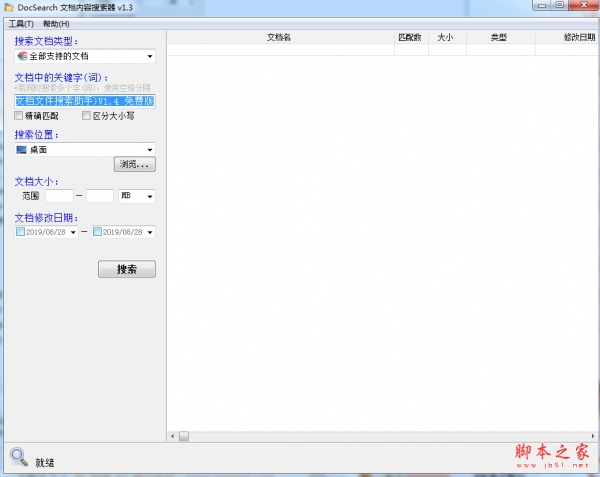Viewport: 600px width, 477px height.
Task: Enable the start date checkbox
Action: [21, 232]
